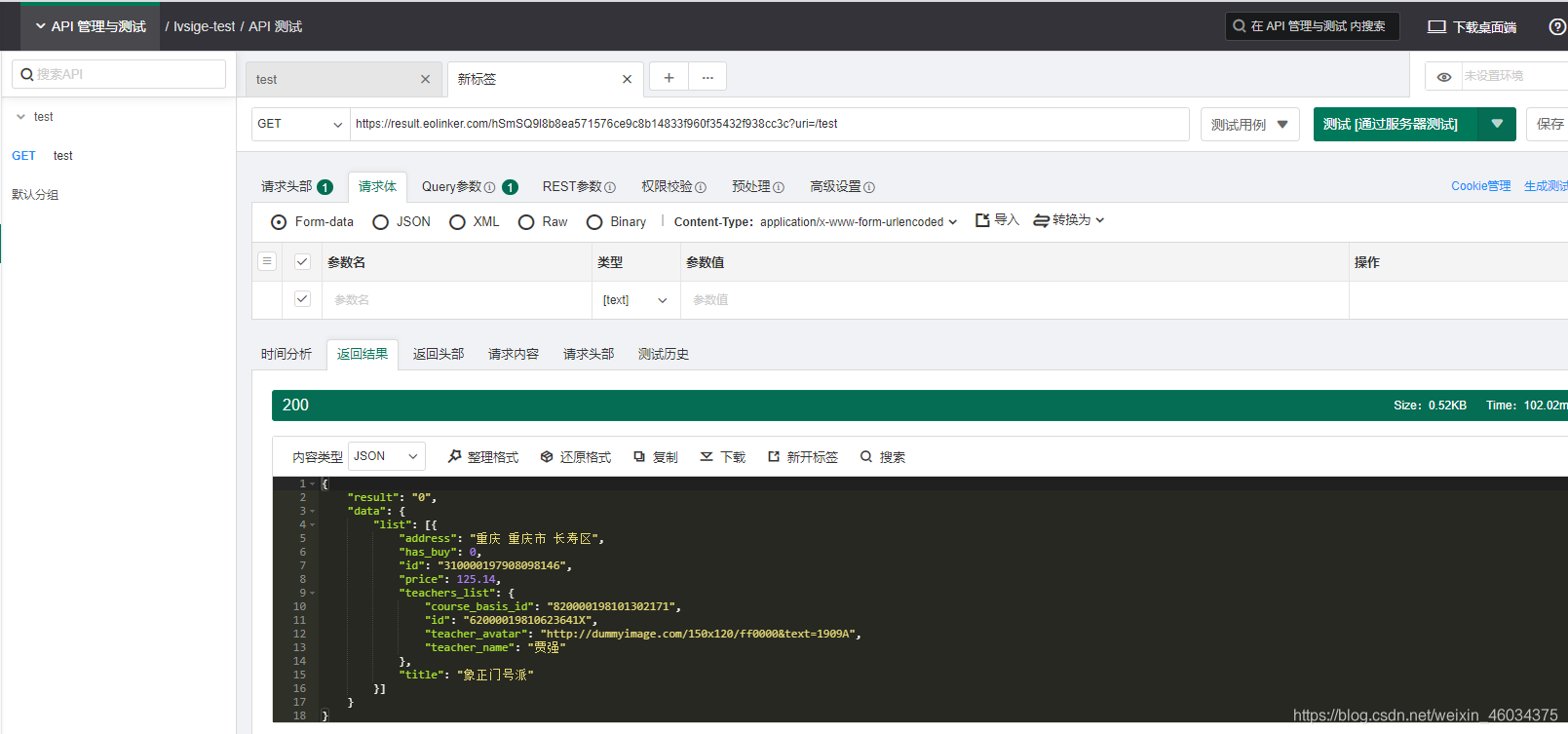Image resolution: width=1568 pixels, height=734 pixels.
Task: Open the 内容类型 JSON dropdown
Action: pyautogui.click(x=387, y=456)
